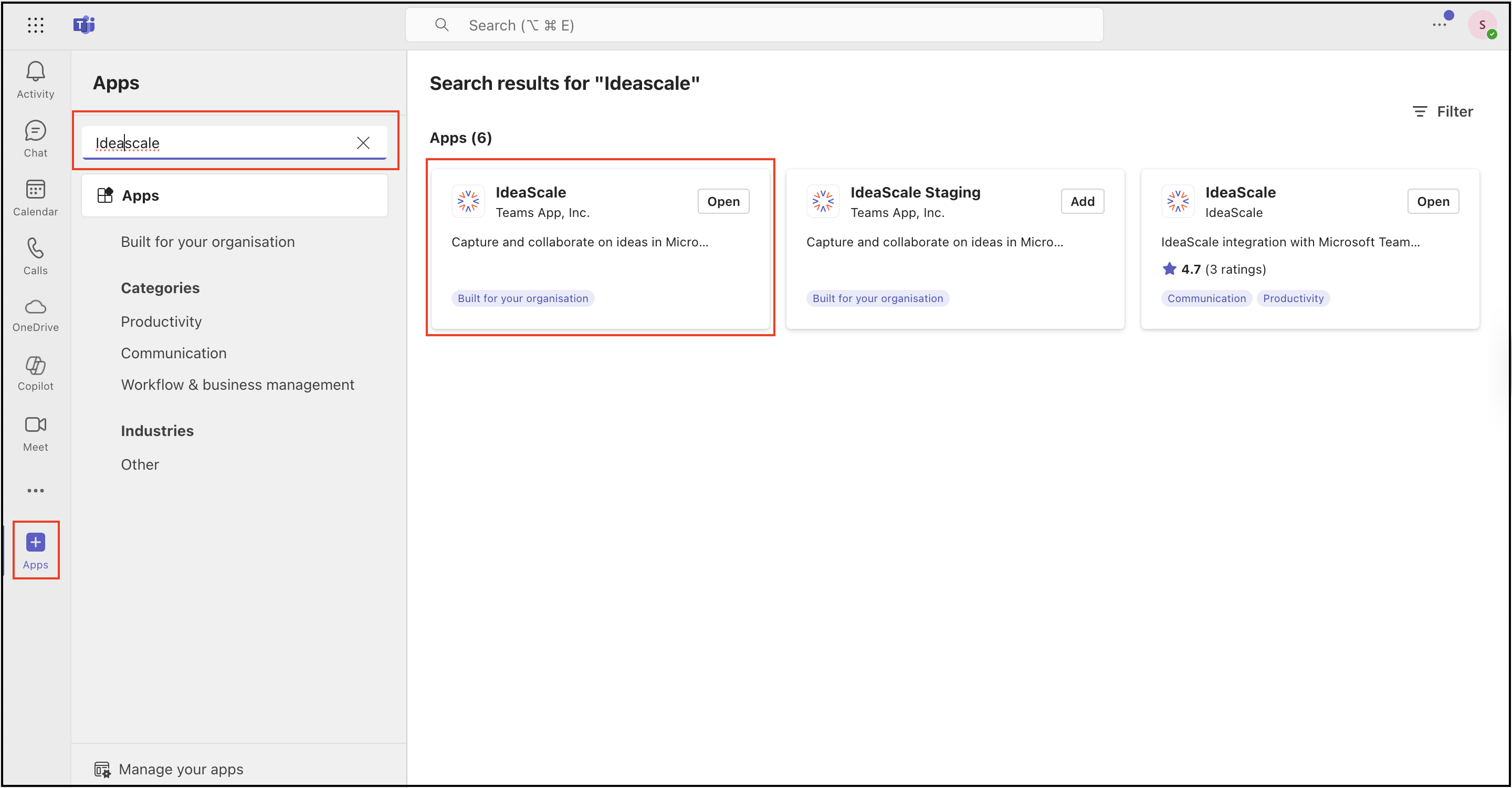
Task: Click IdeaScale Staging logo icon
Action: pyautogui.click(x=823, y=201)
